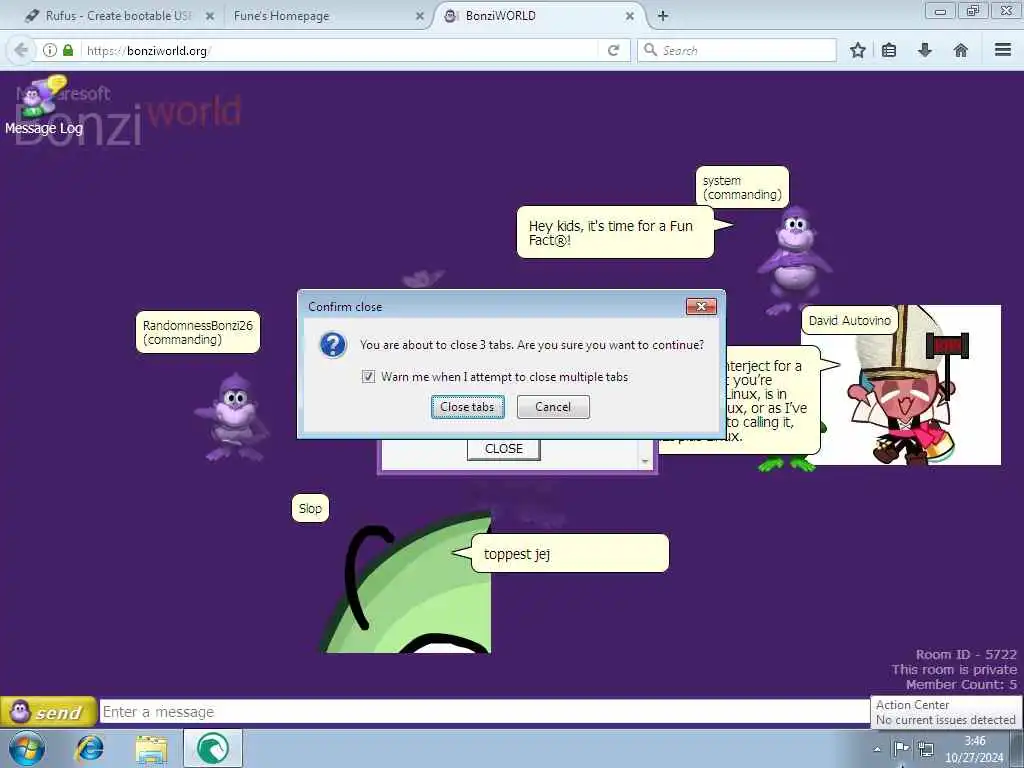Click the CLOSE button behind the dialog
This screenshot has width=1024, height=768.
(504, 449)
